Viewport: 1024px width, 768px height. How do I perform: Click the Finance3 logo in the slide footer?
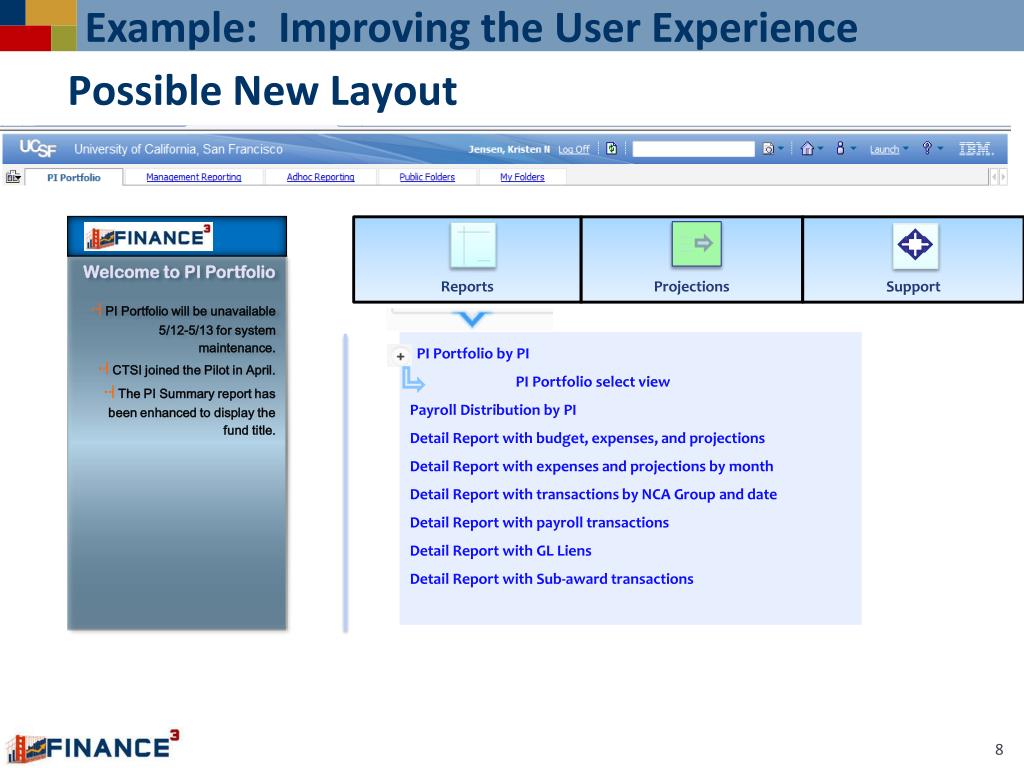[x=93, y=746]
